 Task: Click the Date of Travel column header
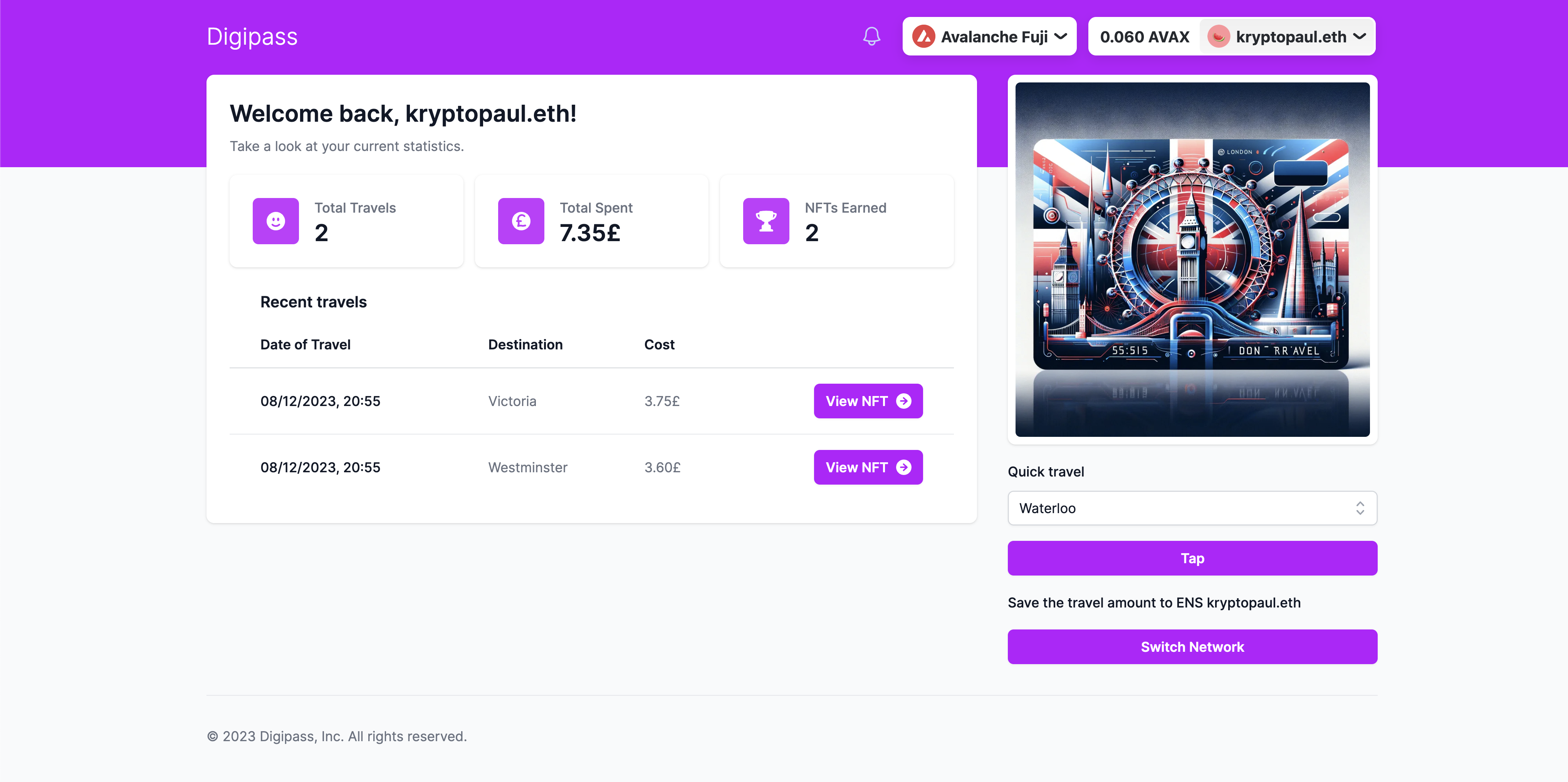pos(305,344)
